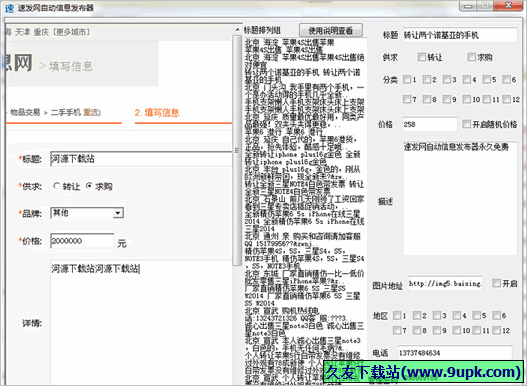
Task: Check 地区 checkbox 11
Action: click(x=476, y=330)
